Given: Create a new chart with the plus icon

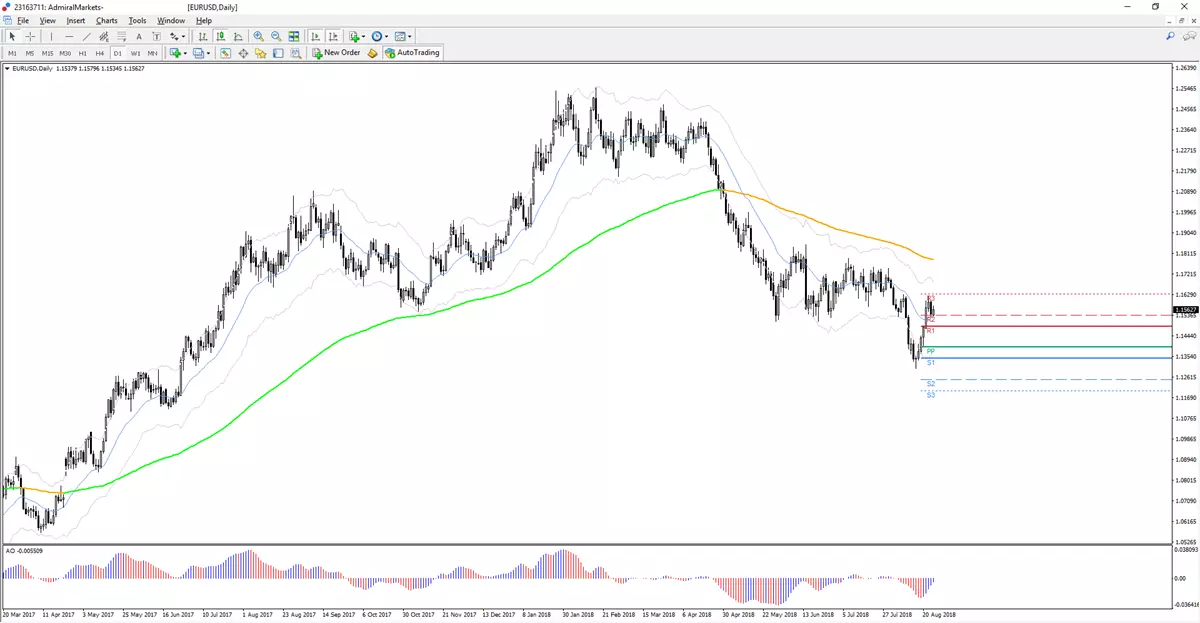Looking at the screenshot, I should (x=175, y=53).
